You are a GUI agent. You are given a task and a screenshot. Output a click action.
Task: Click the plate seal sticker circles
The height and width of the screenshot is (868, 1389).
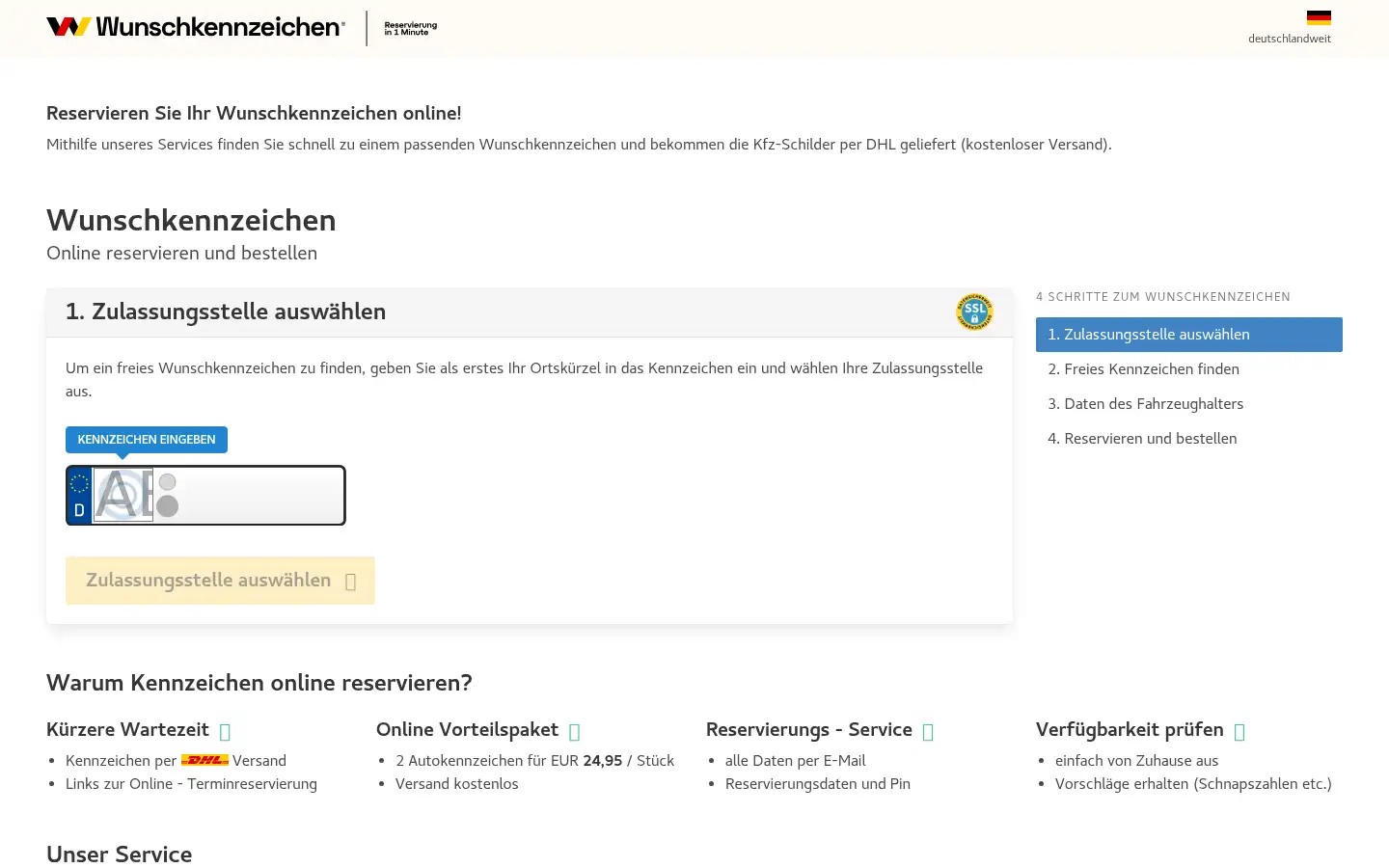[167, 495]
